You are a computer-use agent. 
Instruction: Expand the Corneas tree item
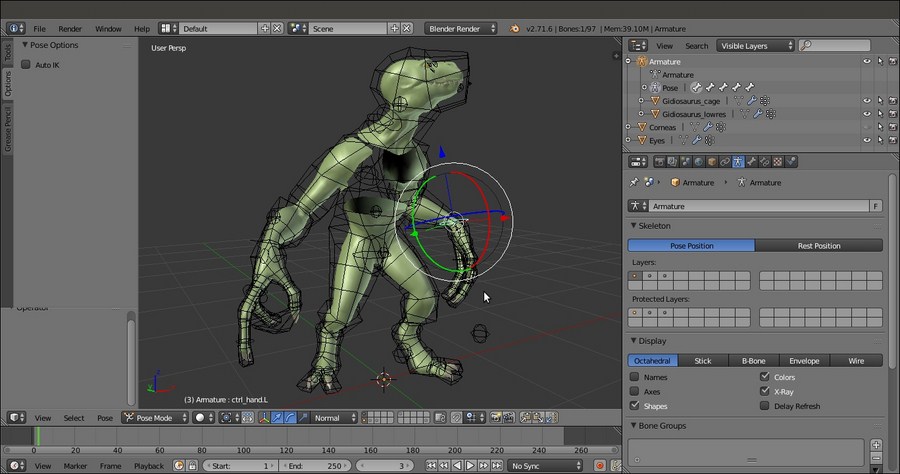pyautogui.click(x=629, y=127)
